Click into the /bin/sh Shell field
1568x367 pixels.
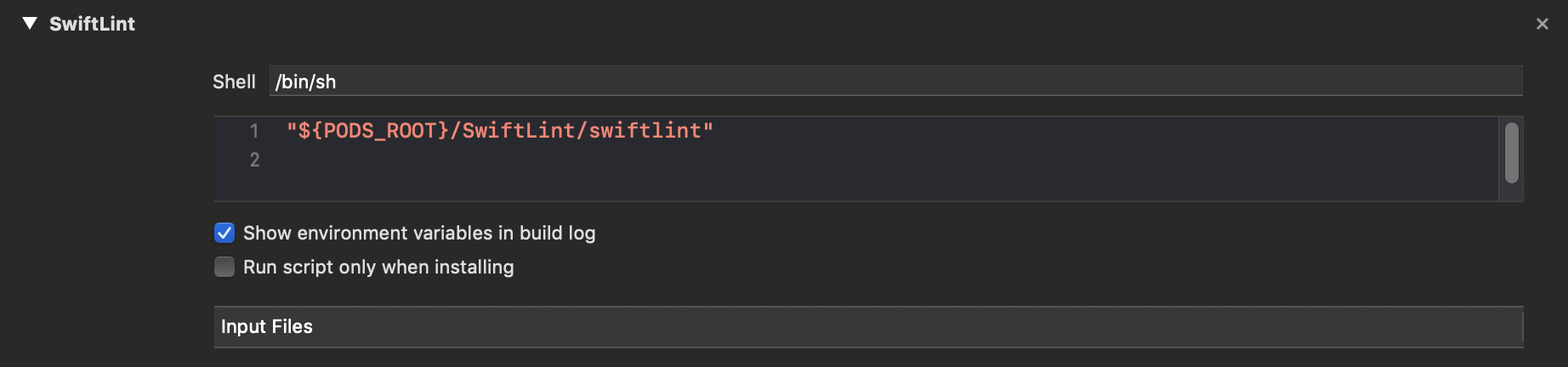click(895, 82)
